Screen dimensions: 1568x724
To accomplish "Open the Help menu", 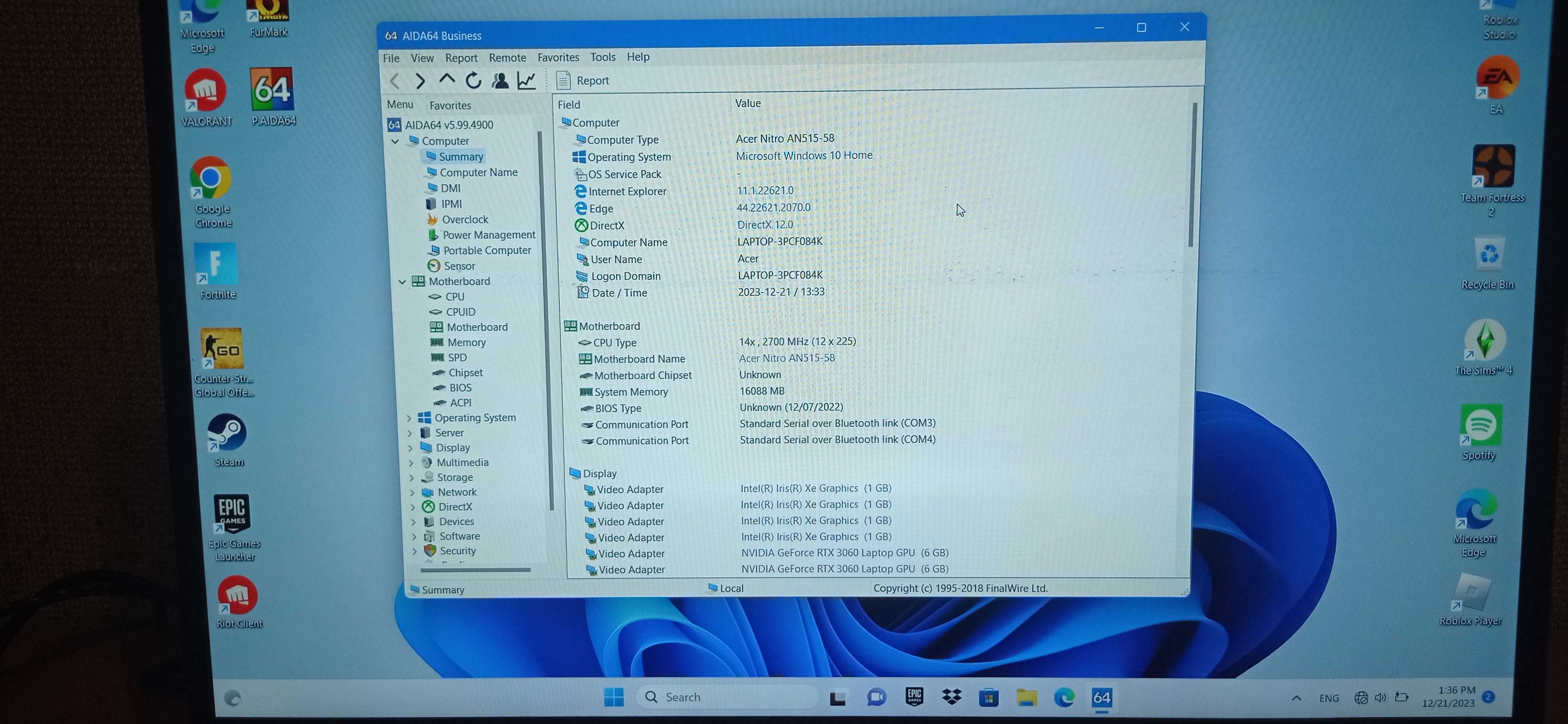I will pos(638,57).
